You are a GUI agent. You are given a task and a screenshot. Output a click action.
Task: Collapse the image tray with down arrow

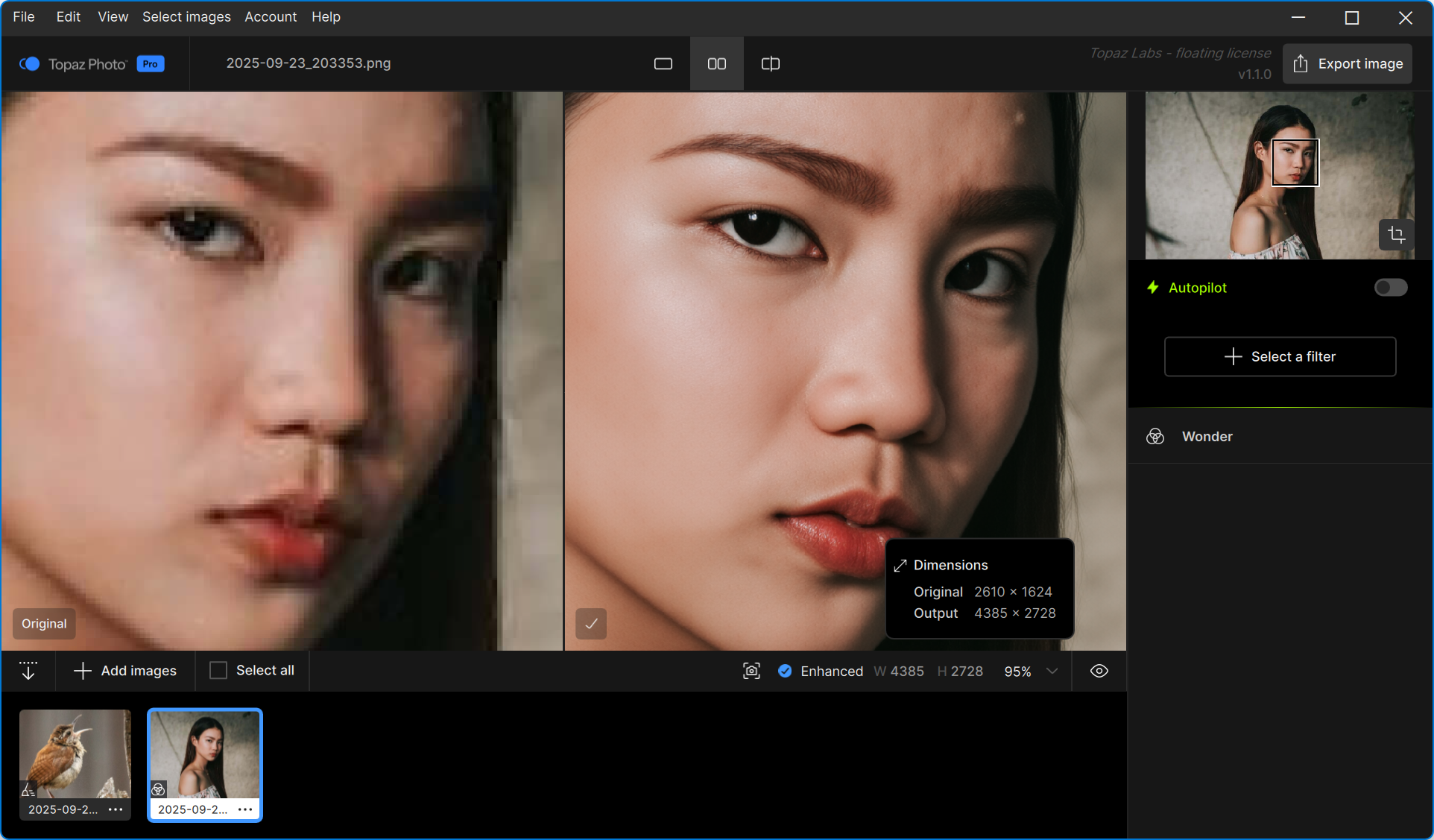click(x=28, y=671)
